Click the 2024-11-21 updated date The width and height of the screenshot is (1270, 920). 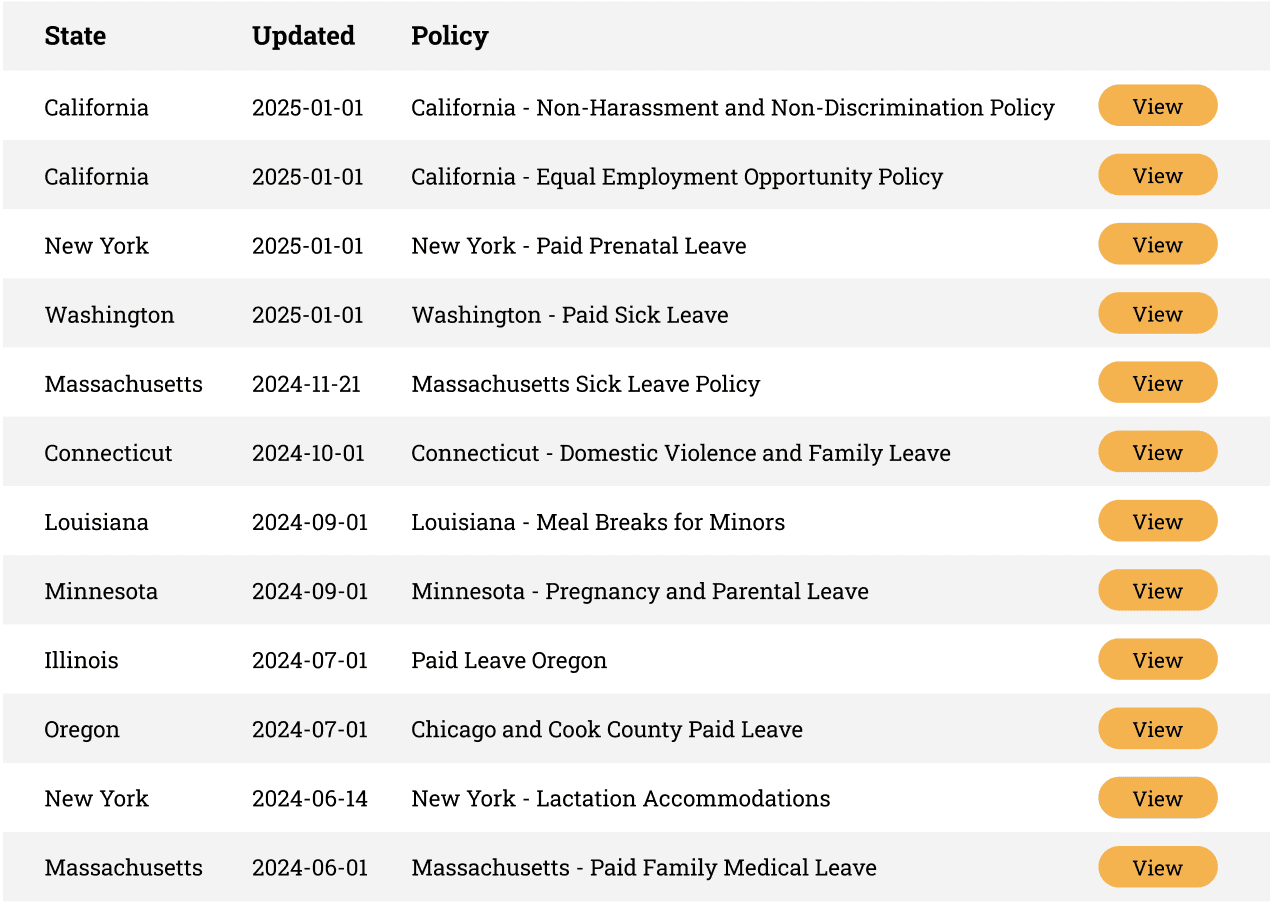[x=306, y=384]
